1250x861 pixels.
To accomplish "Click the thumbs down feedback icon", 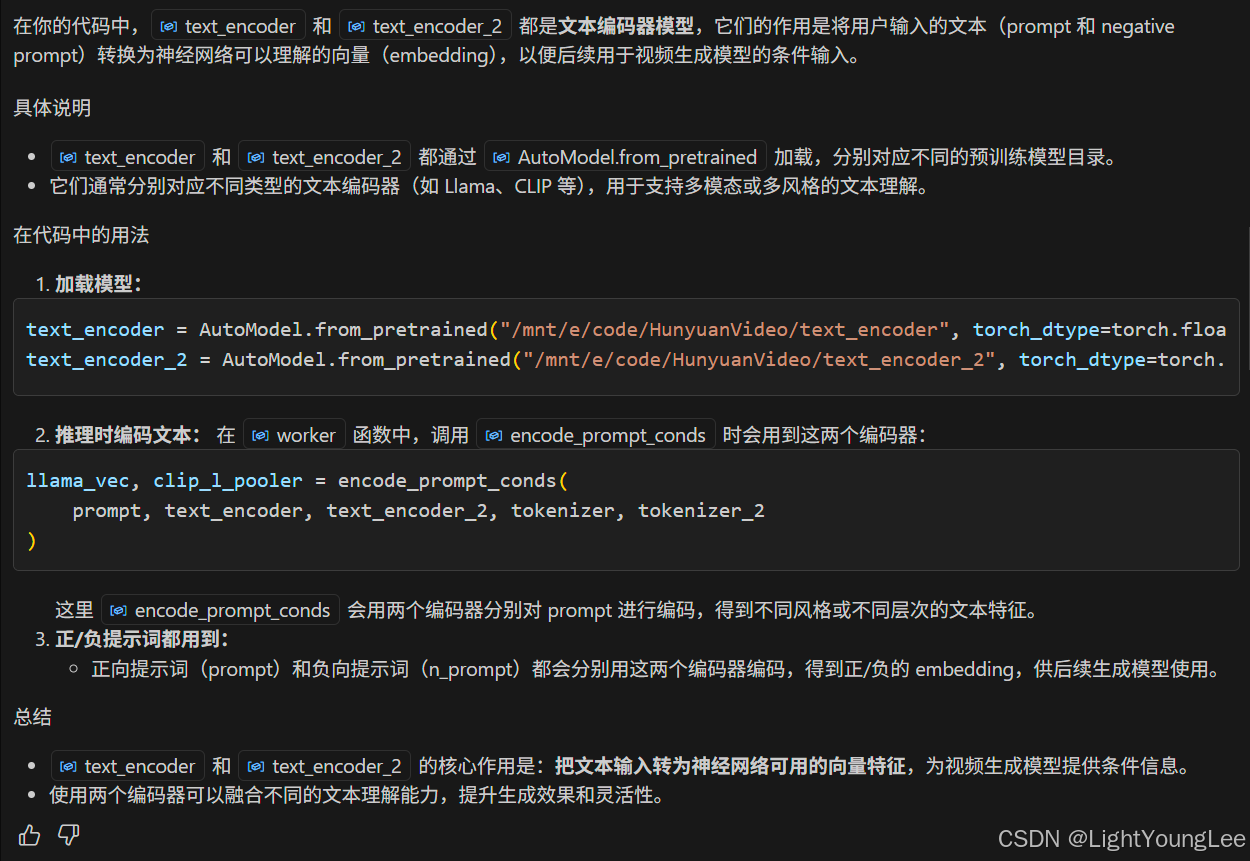I will [68, 834].
